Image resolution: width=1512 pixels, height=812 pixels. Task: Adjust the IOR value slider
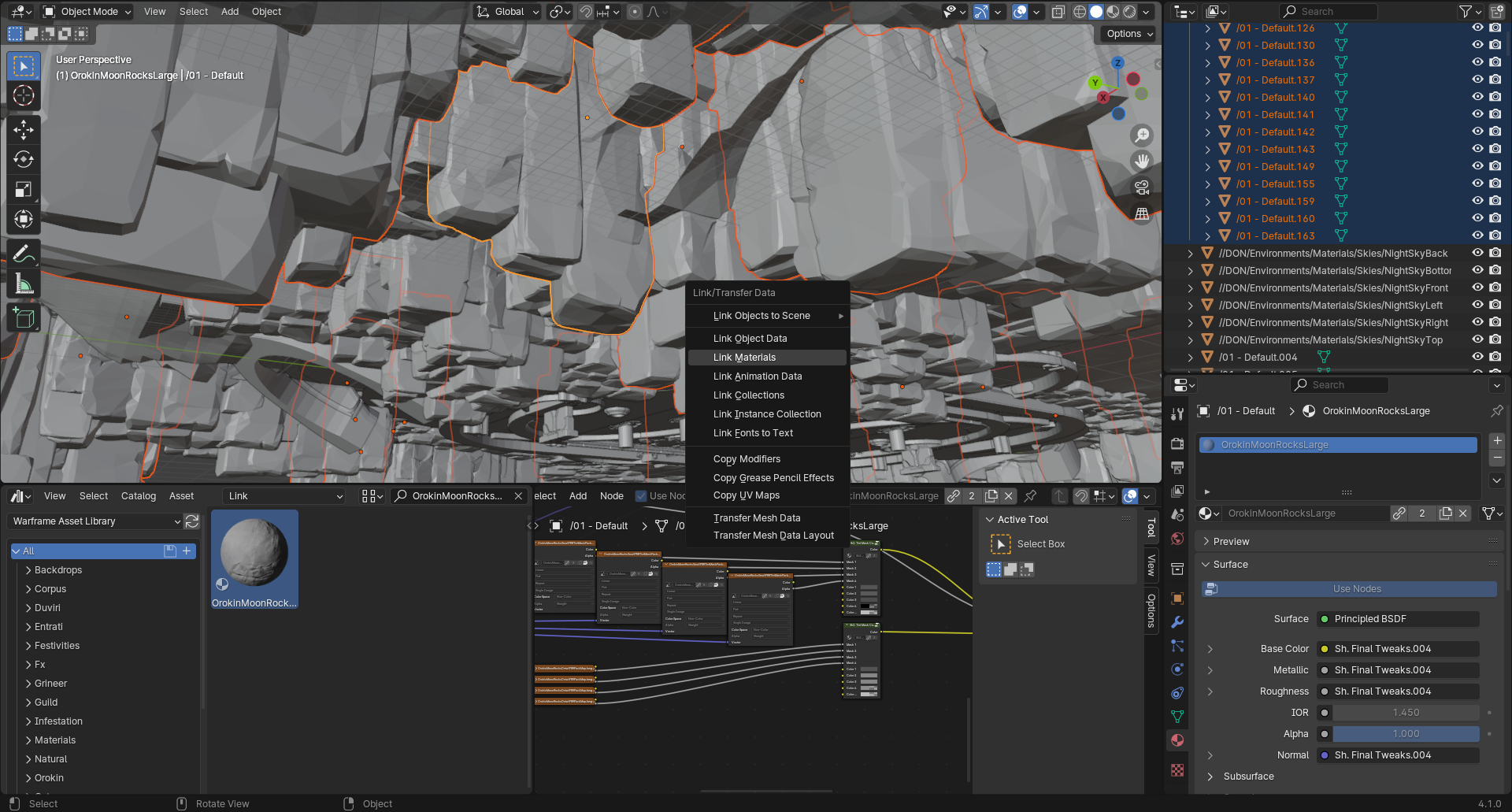(x=1406, y=713)
